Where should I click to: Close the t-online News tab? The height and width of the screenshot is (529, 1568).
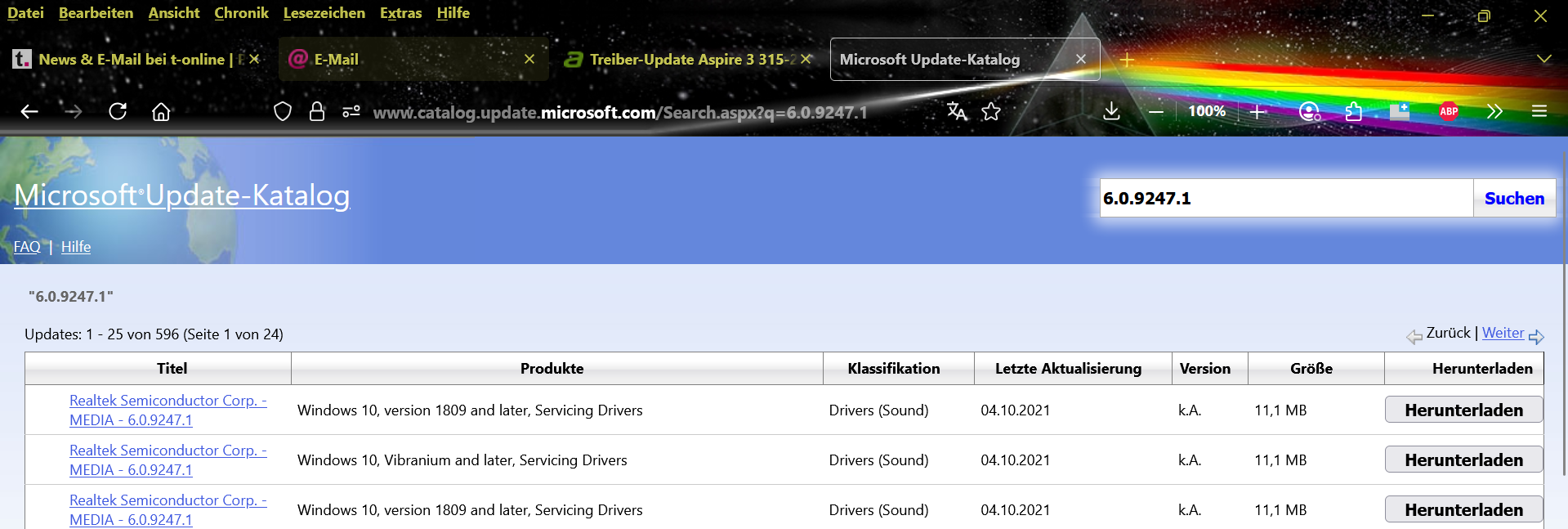click(x=254, y=59)
